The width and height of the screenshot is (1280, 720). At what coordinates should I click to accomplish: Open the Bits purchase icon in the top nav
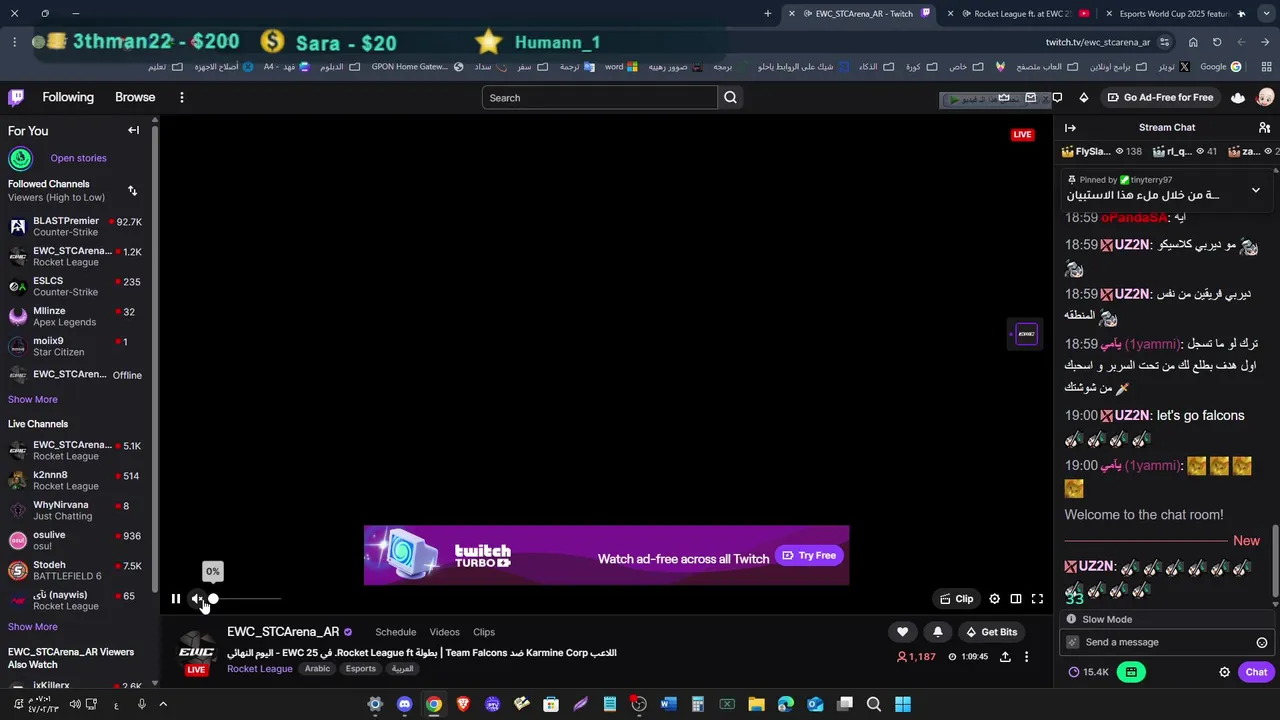pyautogui.click(x=1084, y=97)
